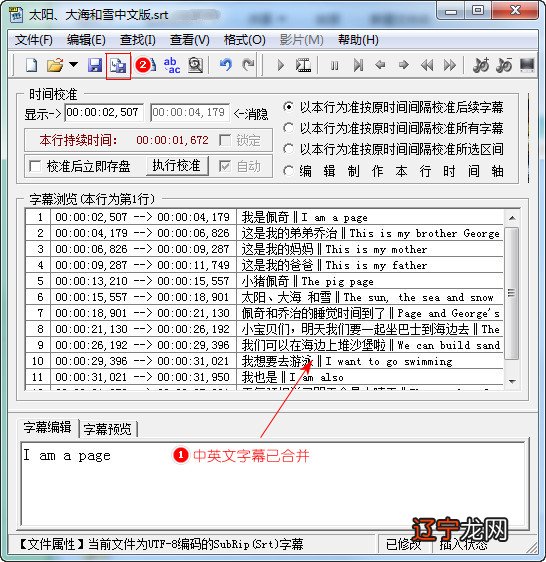This screenshot has width=546, height=562.
Task: Select subtitle row 11 我也是
Action: pos(265,377)
